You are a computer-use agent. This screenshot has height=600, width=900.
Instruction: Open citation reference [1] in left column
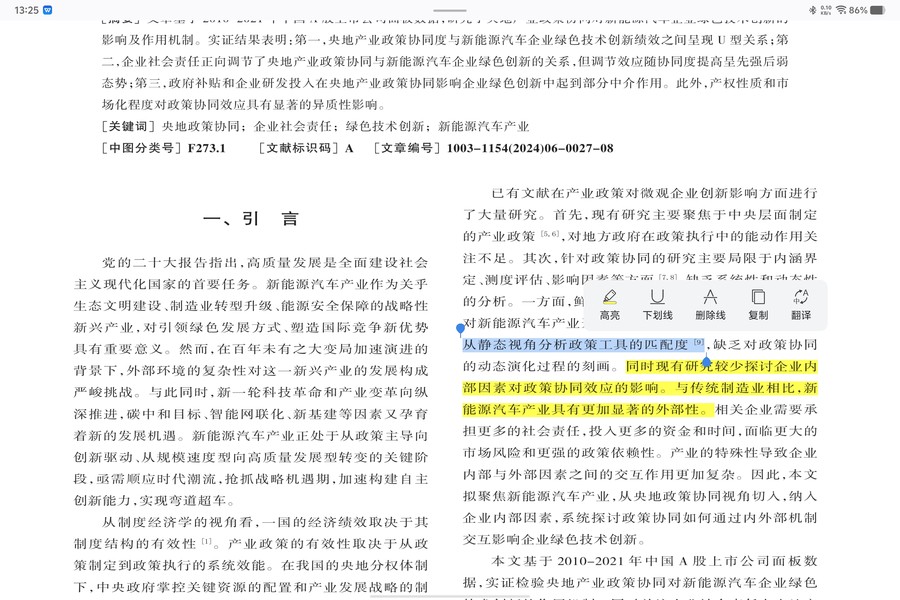(207, 541)
